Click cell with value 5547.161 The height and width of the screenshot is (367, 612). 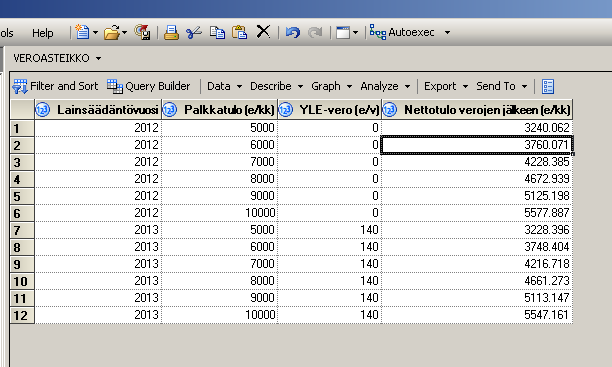477,315
